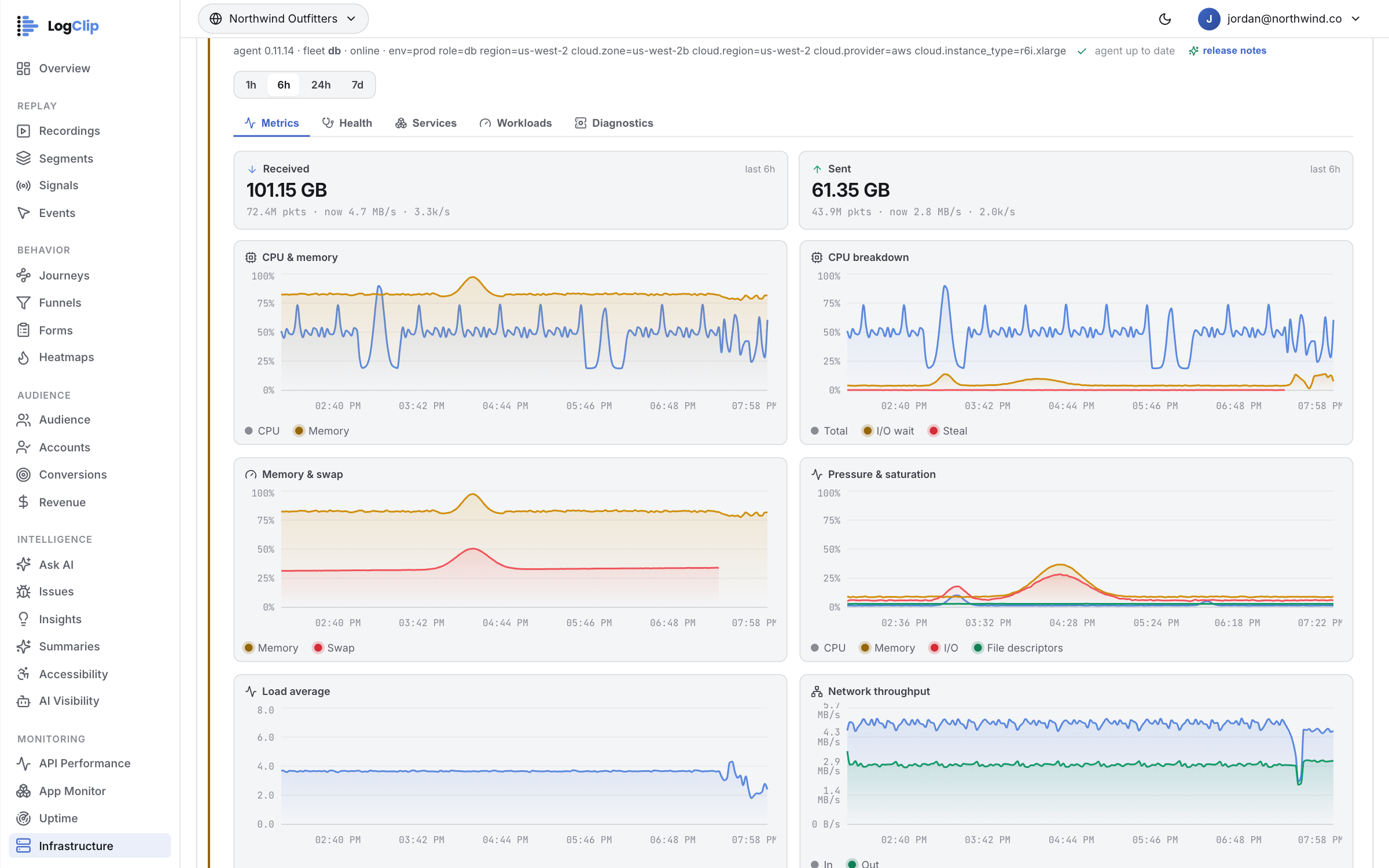Click Insights lightbulb icon
This screenshot has width=1389, height=868.
23,619
